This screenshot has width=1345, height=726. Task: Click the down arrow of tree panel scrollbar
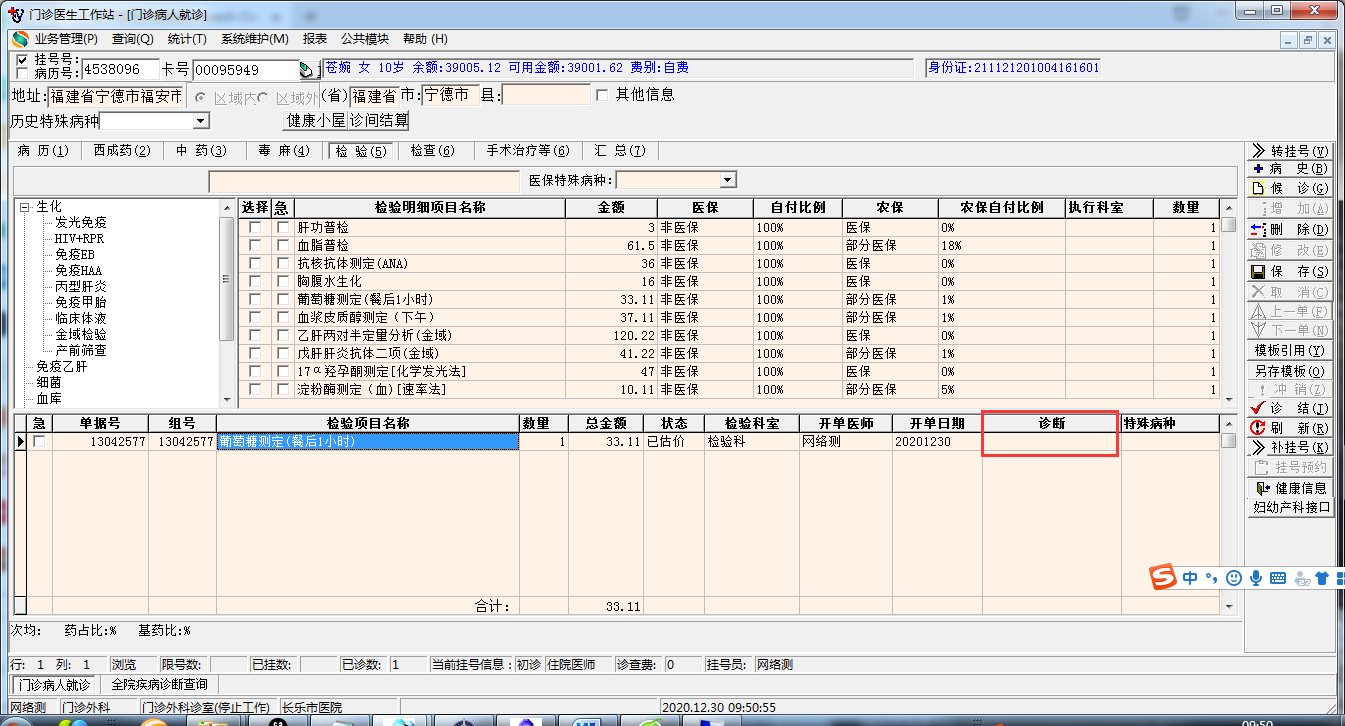point(227,399)
